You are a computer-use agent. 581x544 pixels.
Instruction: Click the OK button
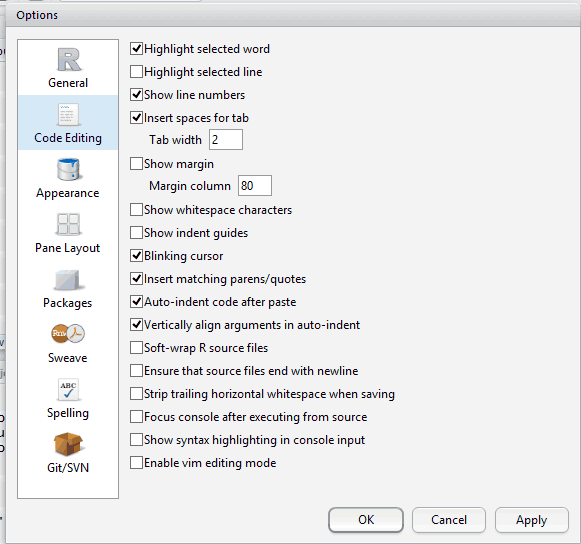[x=366, y=520]
